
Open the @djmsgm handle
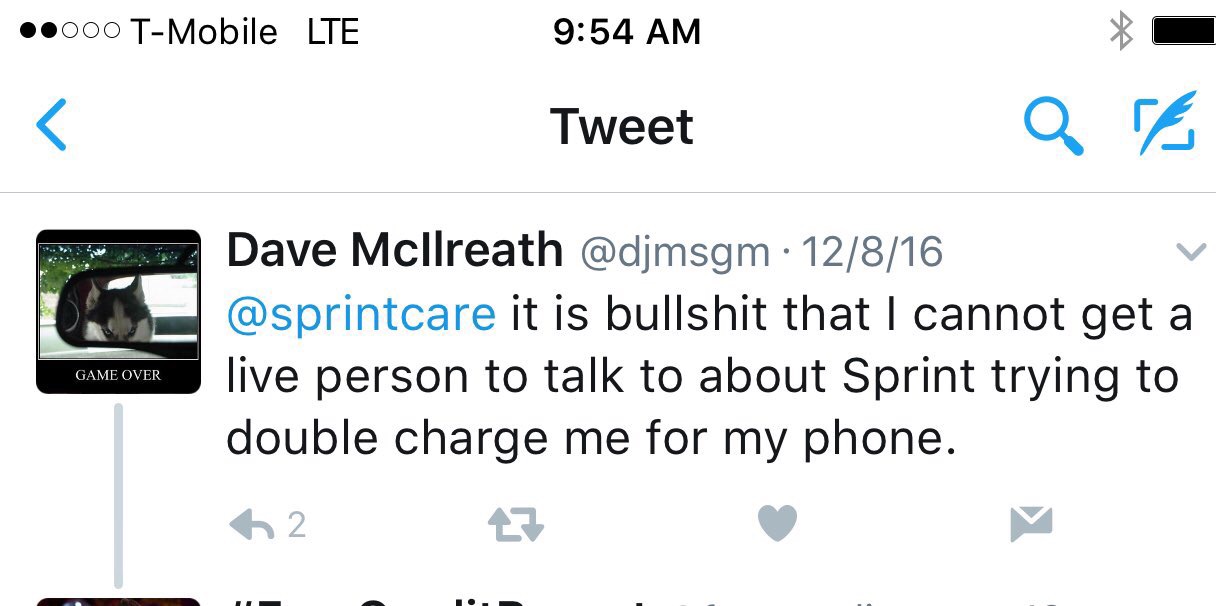(x=676, y=252)
